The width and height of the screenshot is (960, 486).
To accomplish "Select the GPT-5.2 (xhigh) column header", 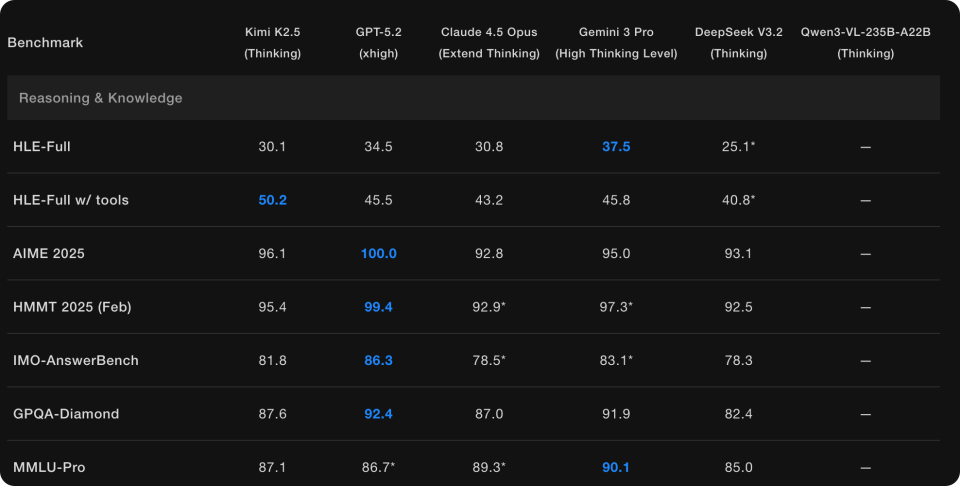I will click(x=378, y=43).
